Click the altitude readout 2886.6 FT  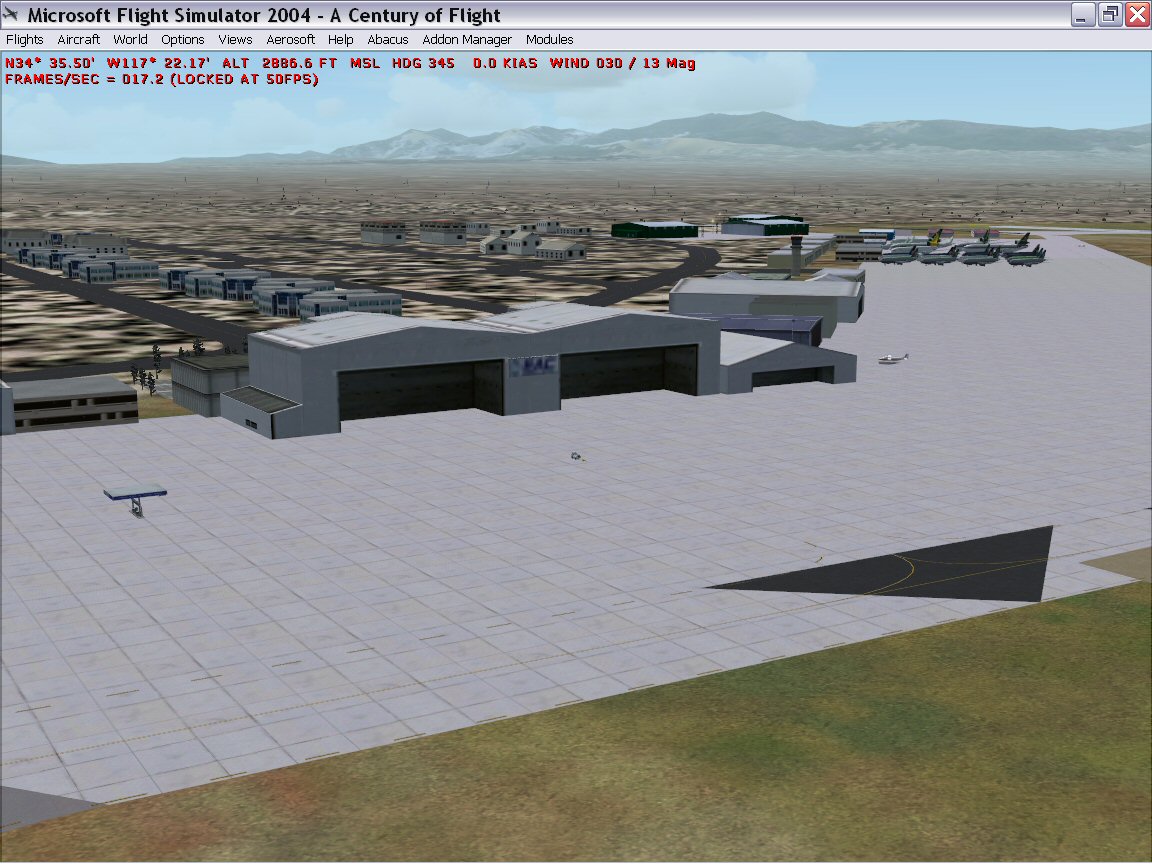pos(299,63)
